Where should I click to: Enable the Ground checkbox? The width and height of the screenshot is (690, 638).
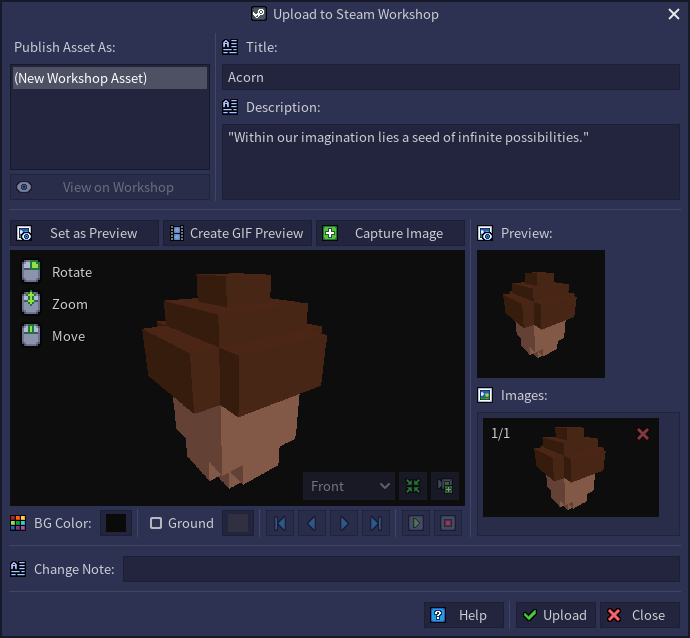[156, 523]
